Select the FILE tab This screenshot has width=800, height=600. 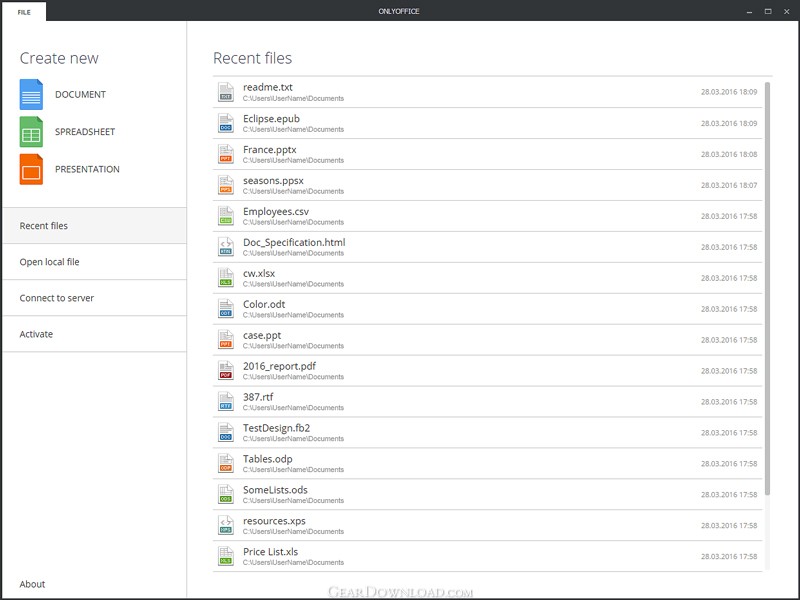(24, 12)
